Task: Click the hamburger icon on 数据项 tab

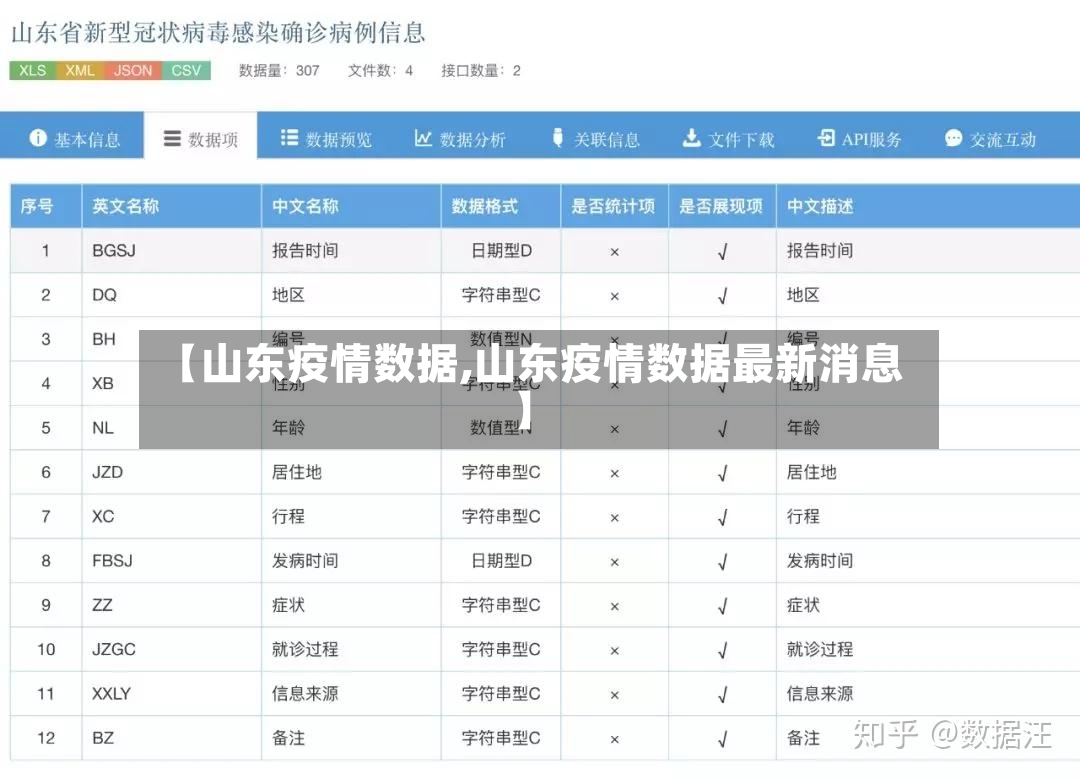Action: click(172, 138)
